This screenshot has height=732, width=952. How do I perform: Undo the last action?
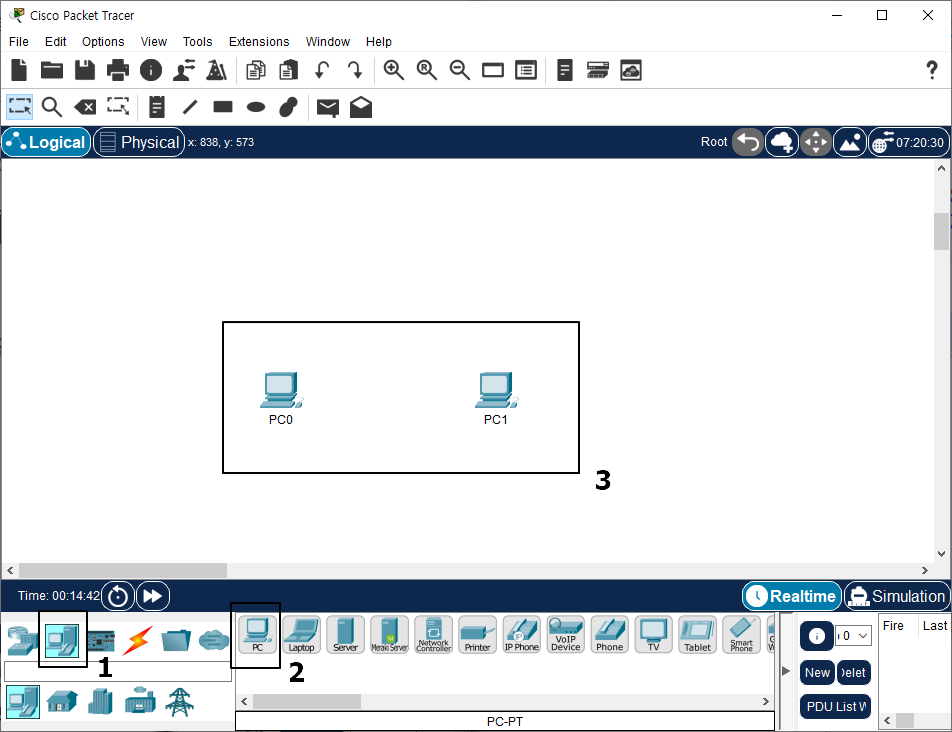[x=322, y=70]
